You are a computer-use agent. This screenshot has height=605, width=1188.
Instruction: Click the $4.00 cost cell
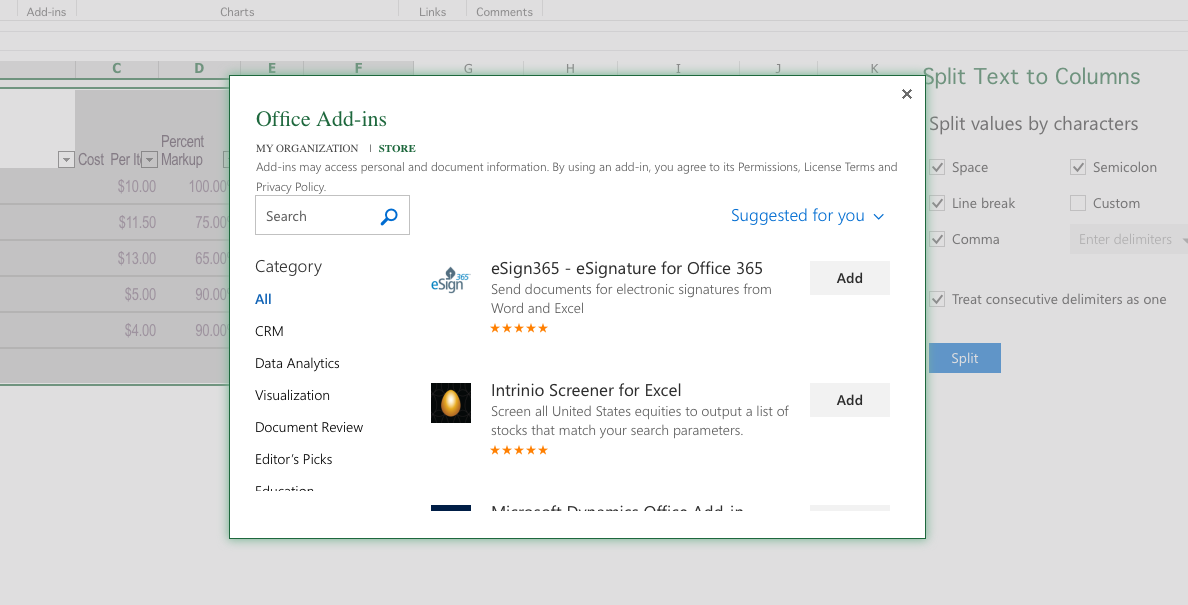117,330
